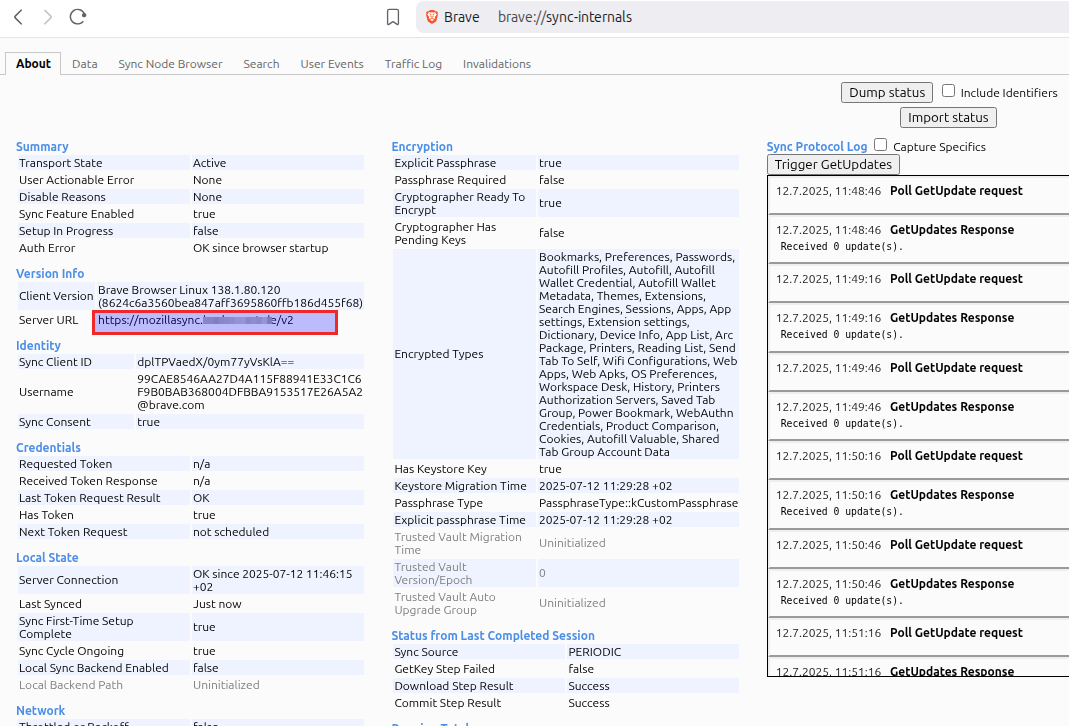Open the Search tab
The height and width of the screenshot is (726, 1069).
coord(261,64)
